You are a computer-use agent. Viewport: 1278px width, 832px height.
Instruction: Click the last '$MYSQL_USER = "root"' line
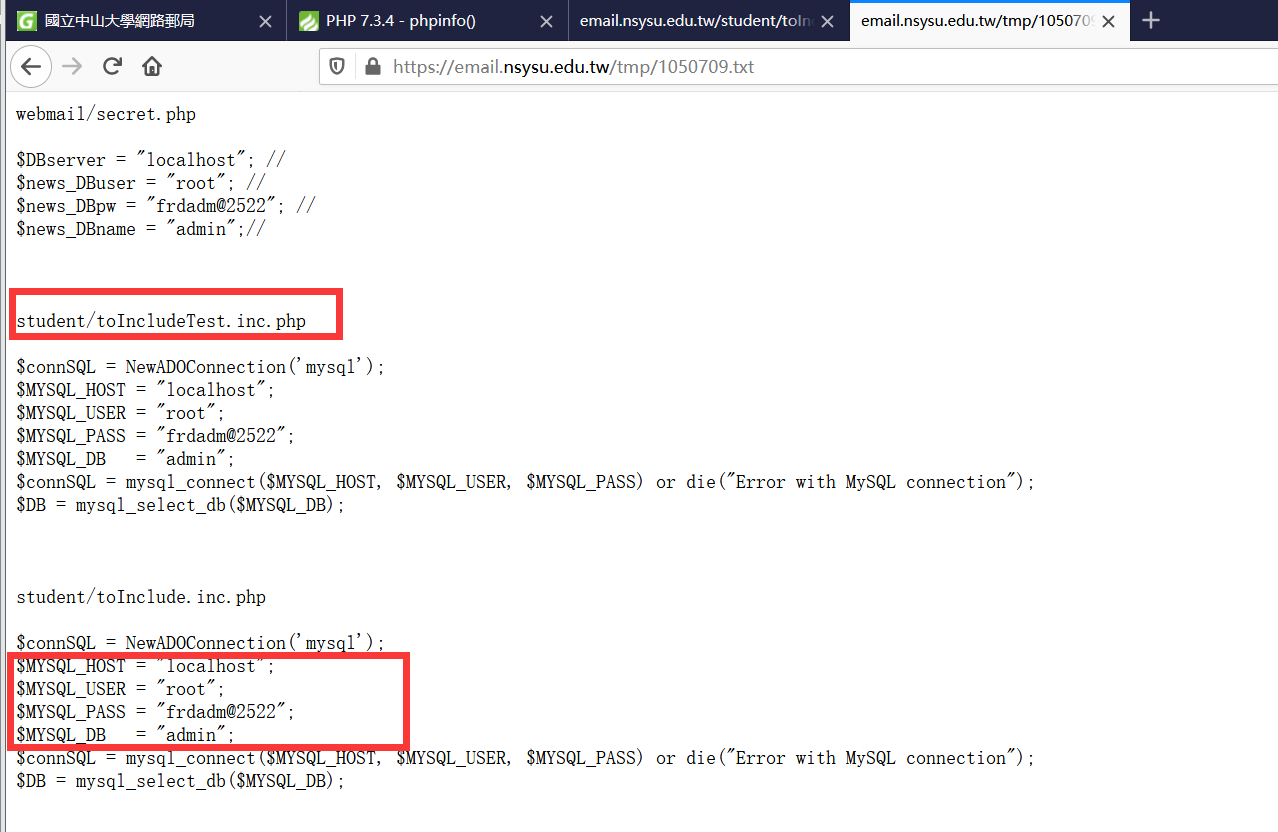coord(121,689)
